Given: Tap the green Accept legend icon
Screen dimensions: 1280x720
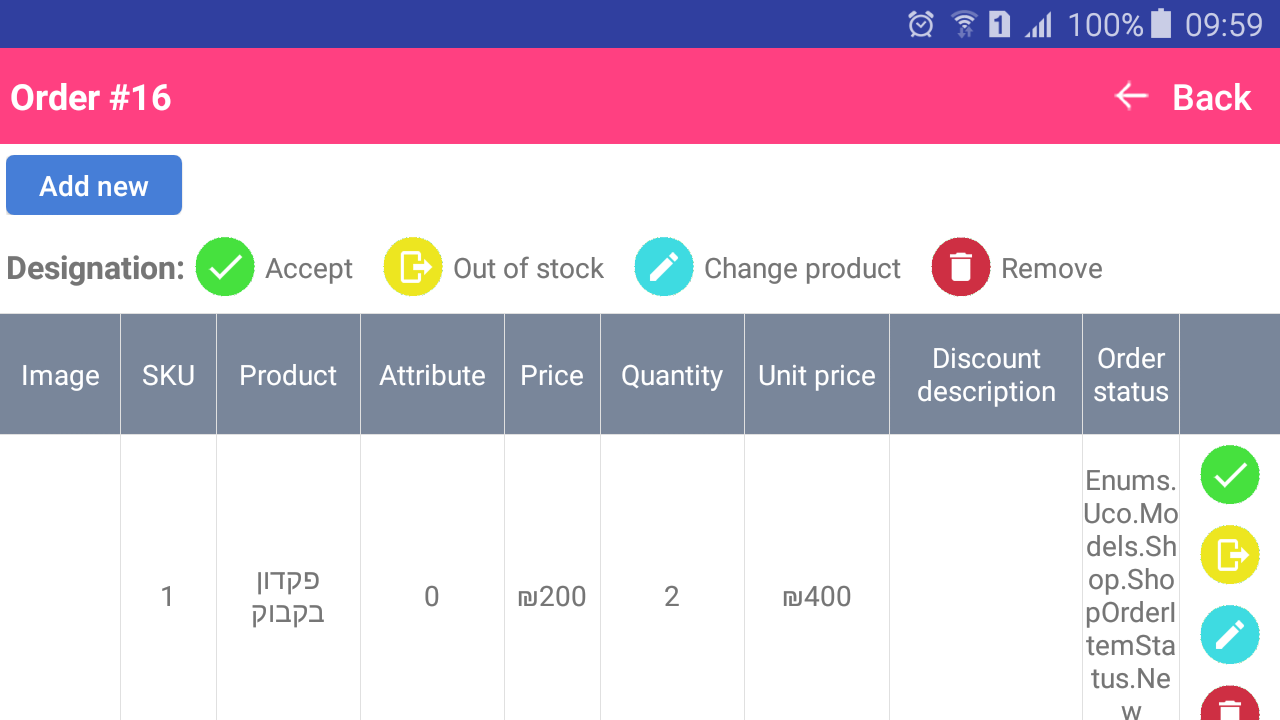Looking at the screenshot, I should (x=225, y=267).
